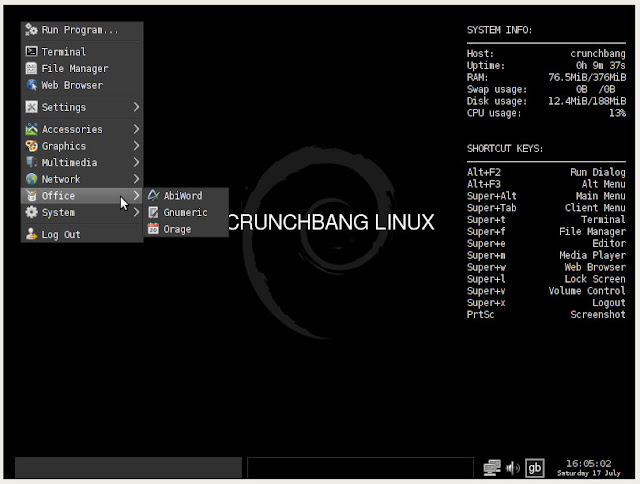This screenshot has width=640, height=484.
Task: Click the Orage calendar icon
Action: coord(153,229)
